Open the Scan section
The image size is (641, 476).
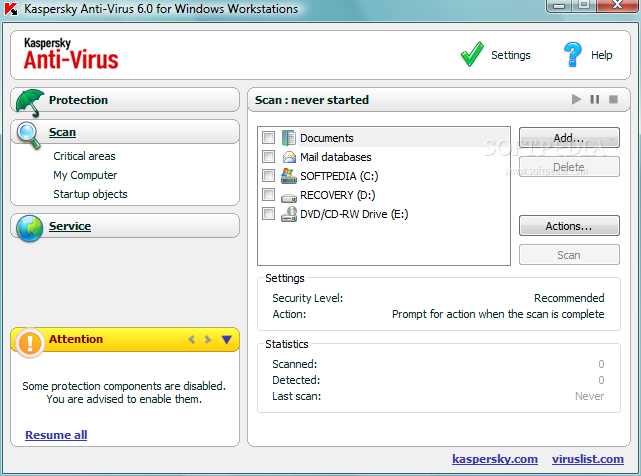pos(125,132)
